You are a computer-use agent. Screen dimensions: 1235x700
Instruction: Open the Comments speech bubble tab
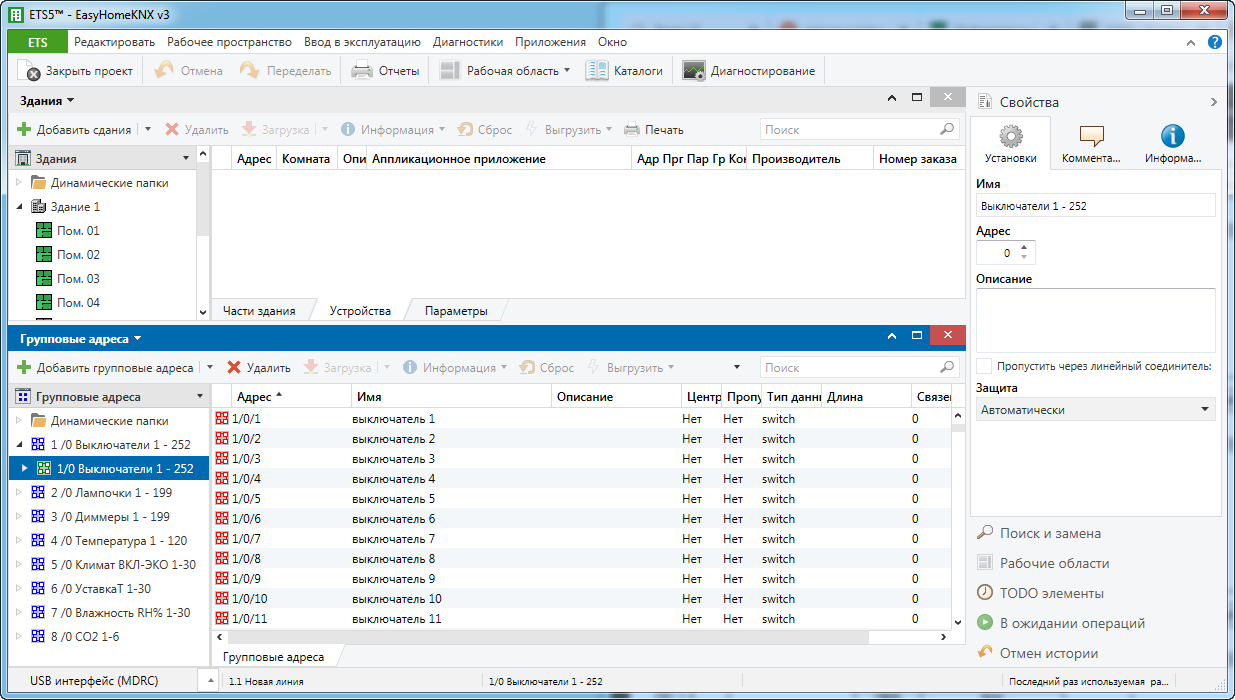click(x=1091, y=137)
